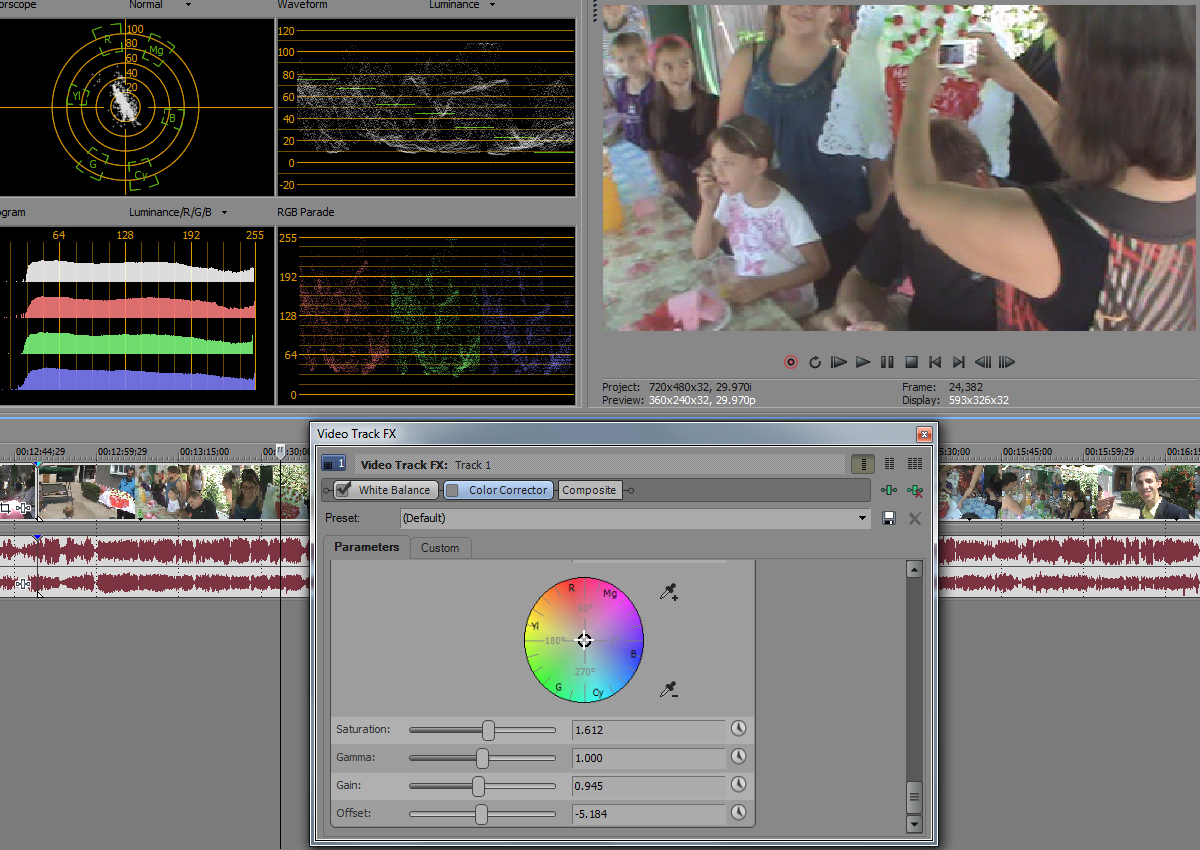The image size is (1200, 850).
Task: Click the Pause button in preview controls
Action: click(887, 362)
